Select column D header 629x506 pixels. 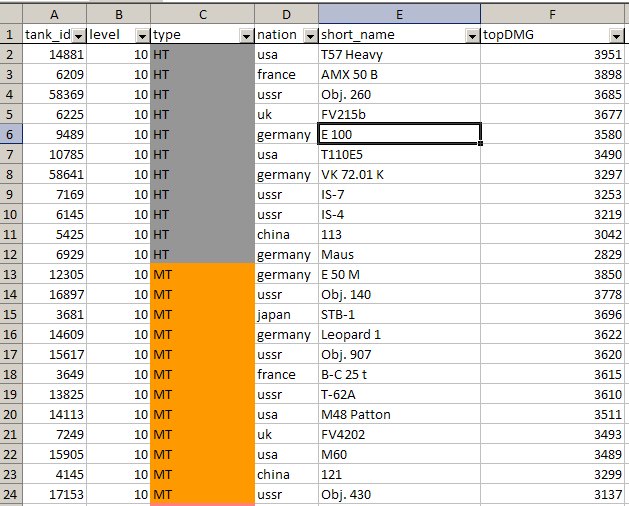[x=286, y=14]
